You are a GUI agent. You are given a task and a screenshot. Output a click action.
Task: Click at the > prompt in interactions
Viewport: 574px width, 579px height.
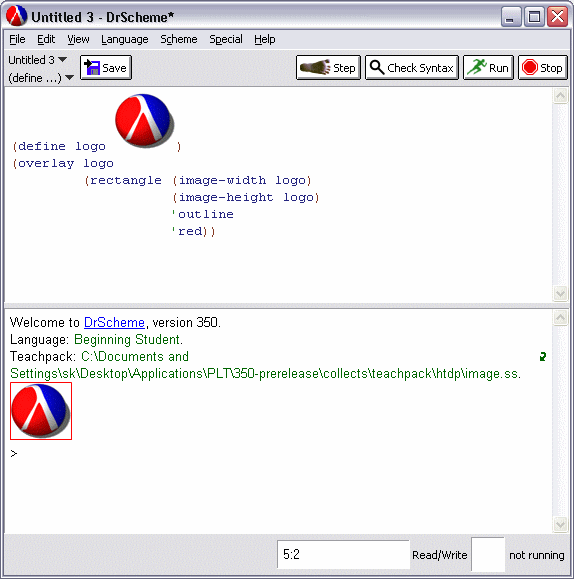coord(14,453)
